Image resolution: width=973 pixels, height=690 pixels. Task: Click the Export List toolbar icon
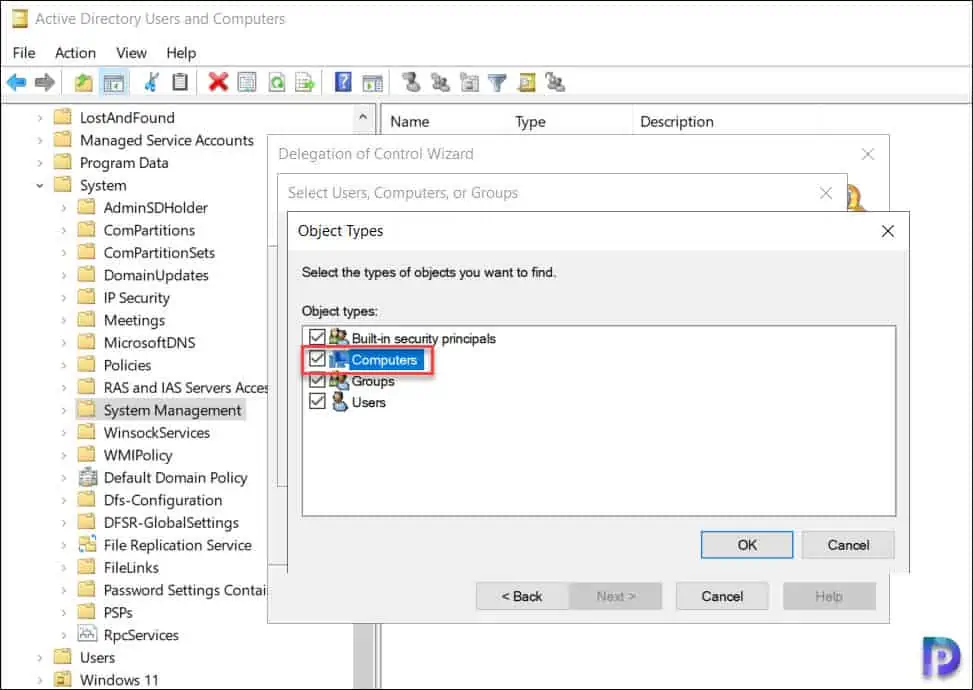(x=305, y=82)
